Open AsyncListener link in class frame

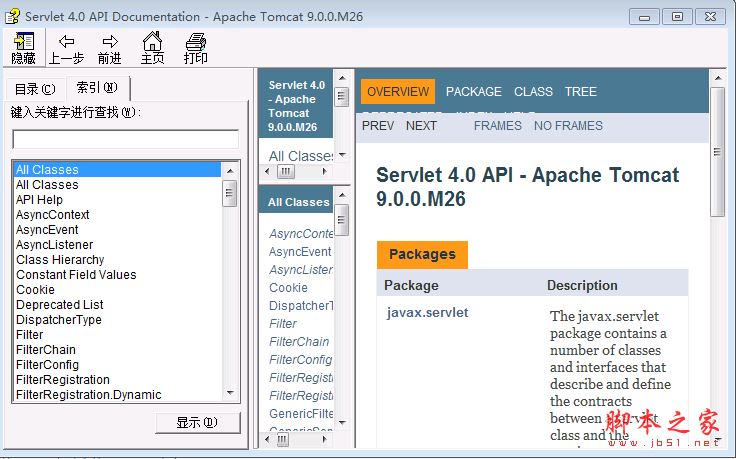[301, 270]
